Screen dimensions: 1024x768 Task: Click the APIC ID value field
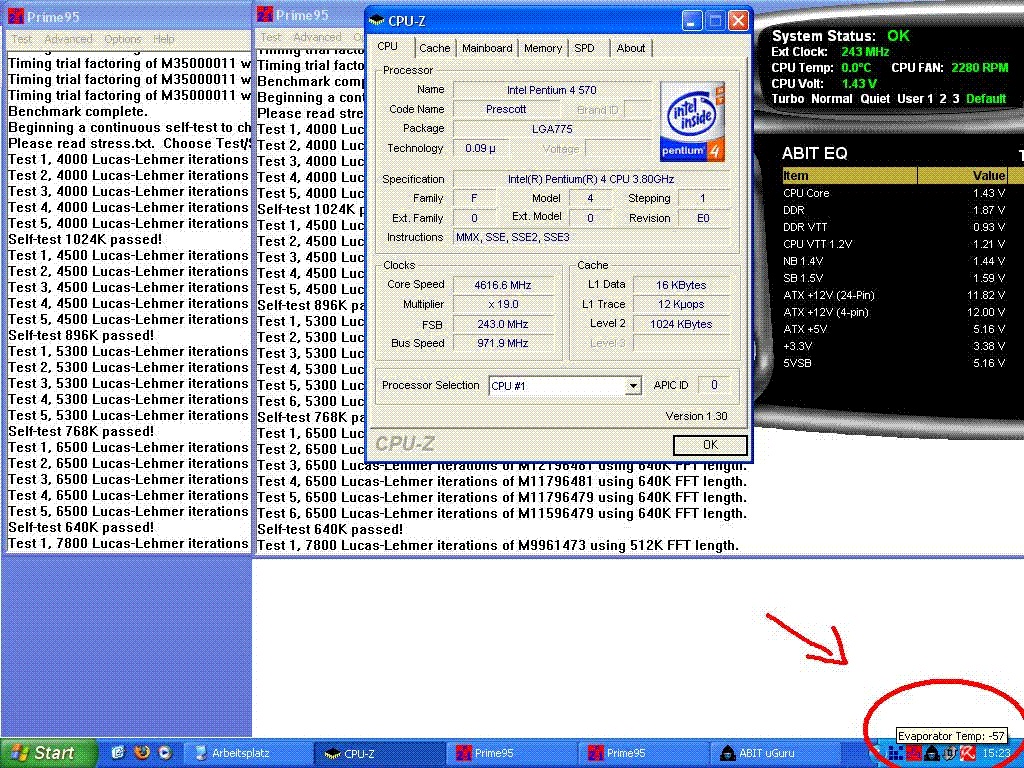pyautogui.click(x=714, y=385)
